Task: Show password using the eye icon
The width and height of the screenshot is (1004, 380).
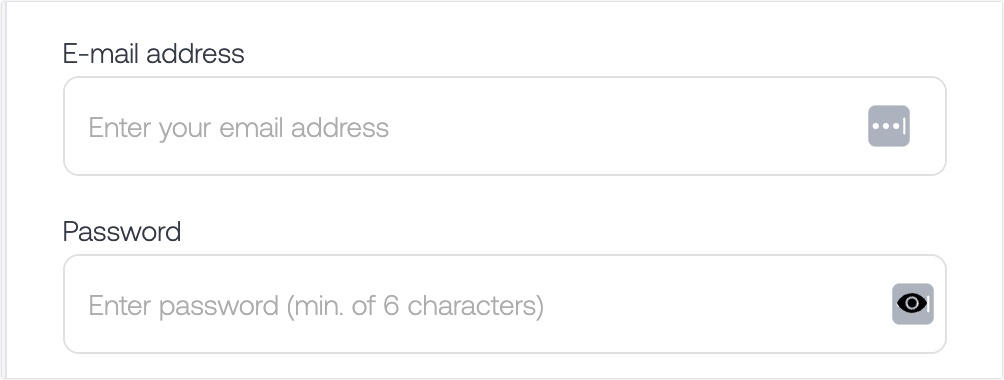Action: [912, 304]
